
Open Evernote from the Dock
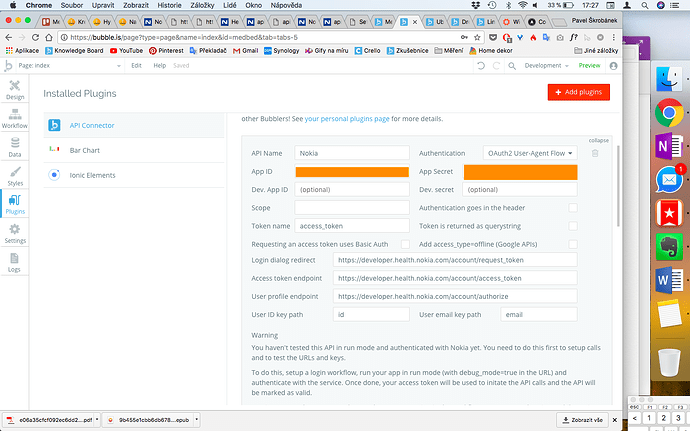coord(669,247)
